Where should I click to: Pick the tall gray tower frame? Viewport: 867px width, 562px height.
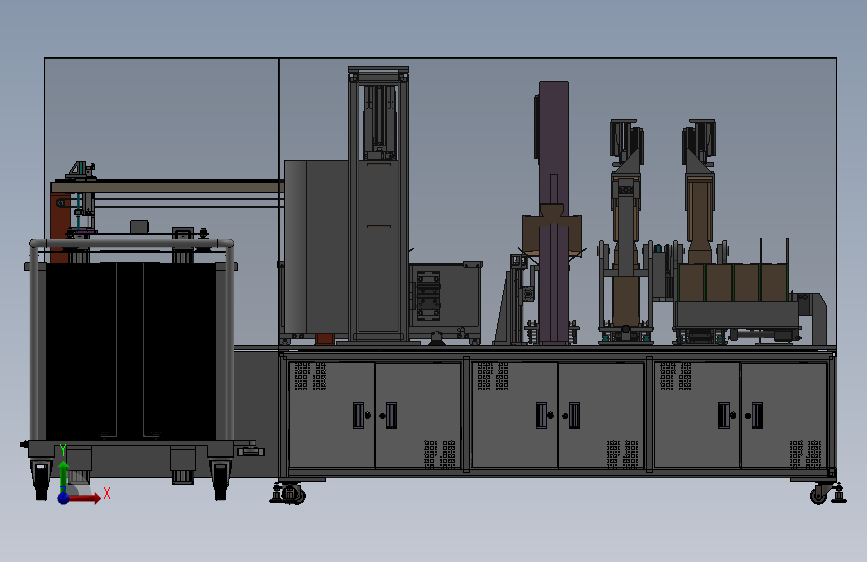tap(379, 204)
